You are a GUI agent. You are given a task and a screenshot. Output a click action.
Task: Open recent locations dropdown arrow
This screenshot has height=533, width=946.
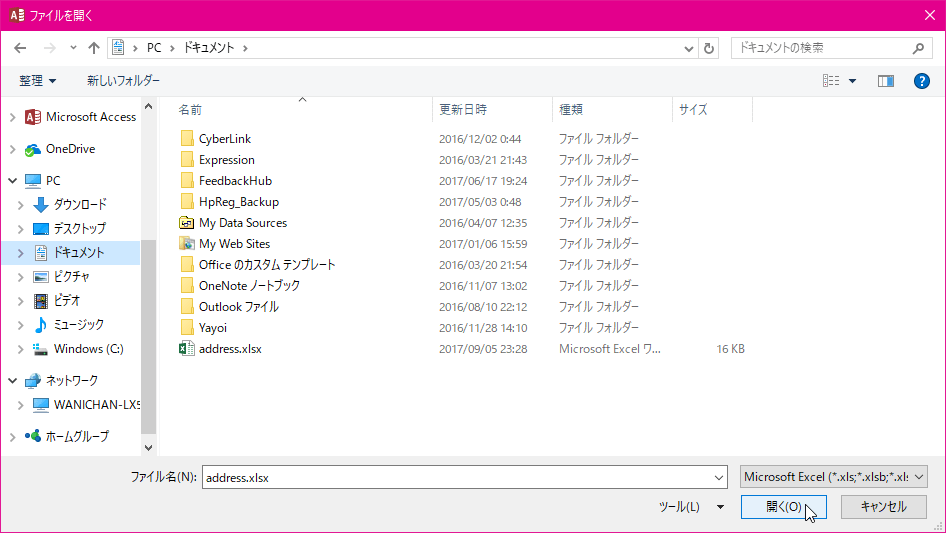click(x=73, y=48)
